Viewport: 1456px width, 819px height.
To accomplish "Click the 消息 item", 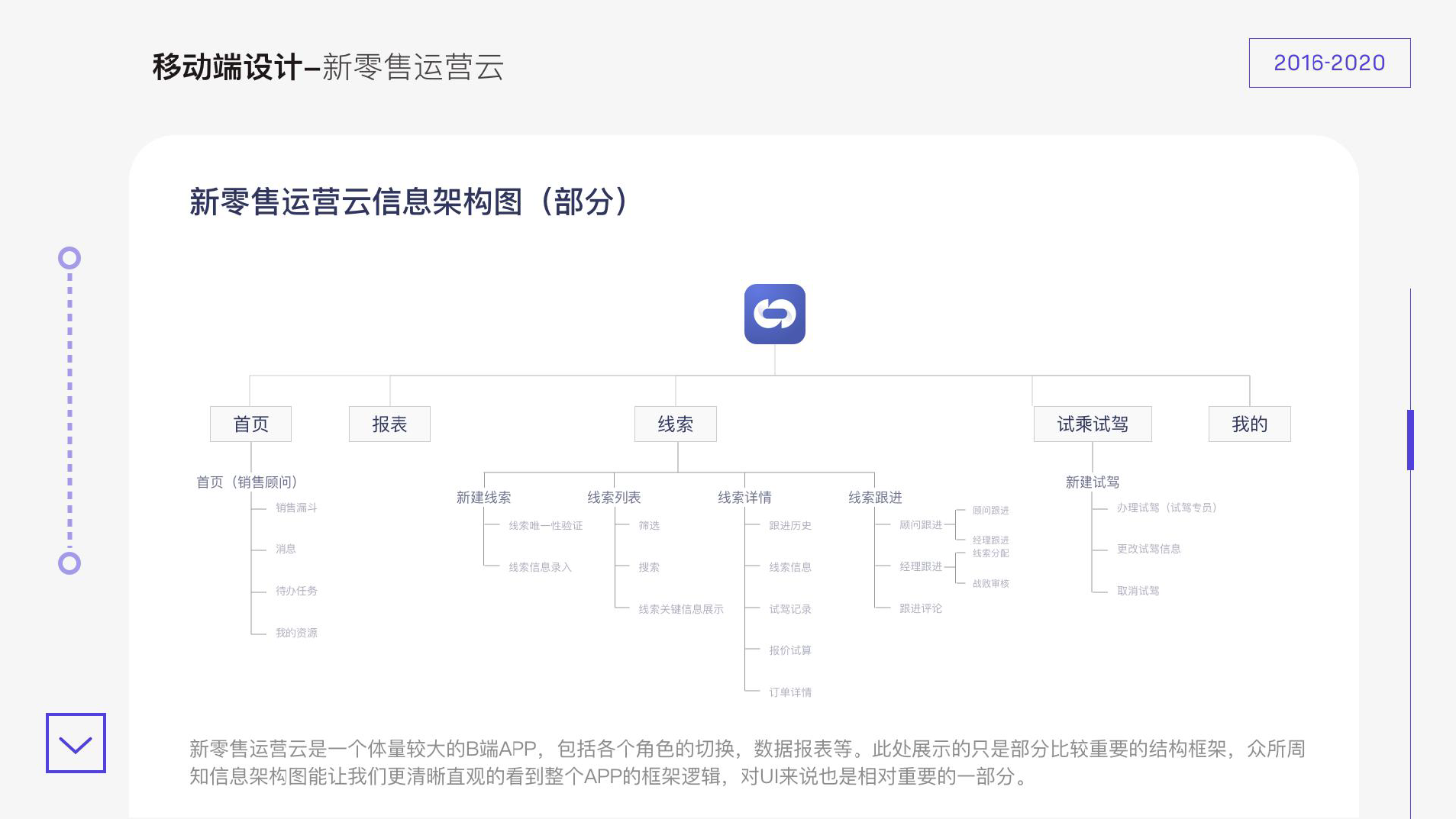I will pos(286,549).
